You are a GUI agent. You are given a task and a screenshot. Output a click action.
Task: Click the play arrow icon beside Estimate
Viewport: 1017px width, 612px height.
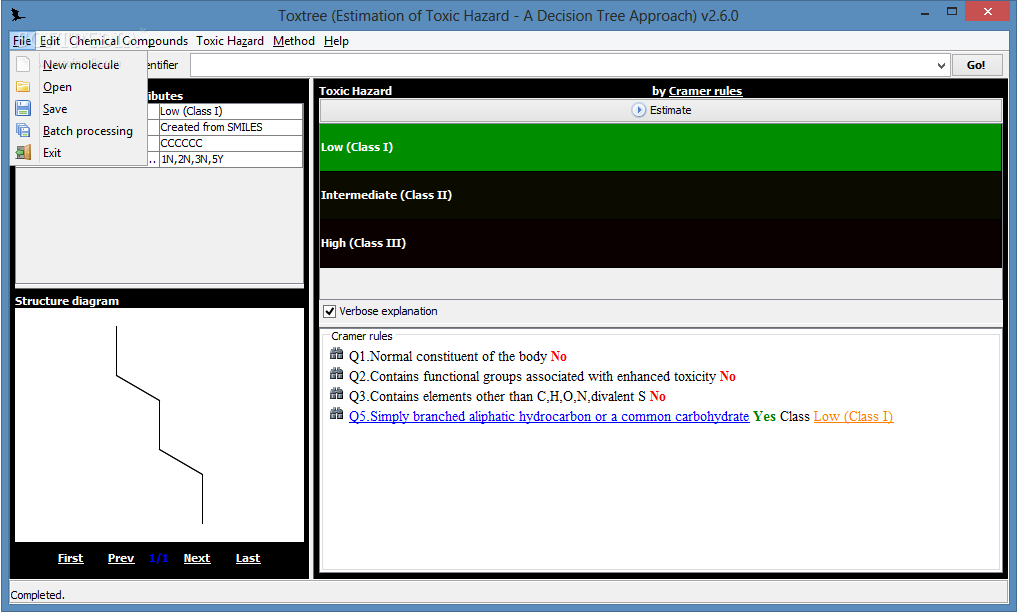coord(639,110)
